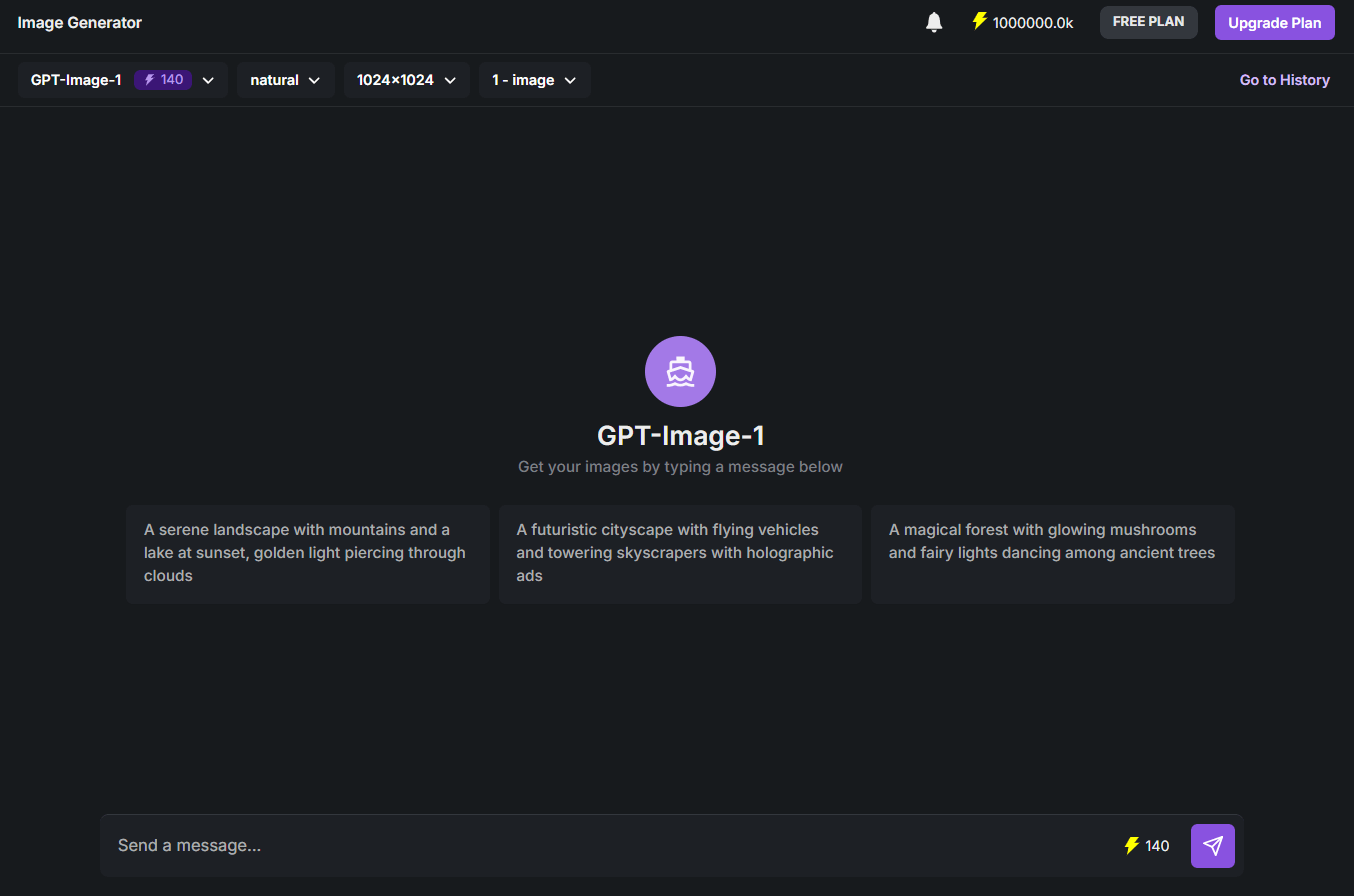Open Go to History

(x=1284, y=79)
